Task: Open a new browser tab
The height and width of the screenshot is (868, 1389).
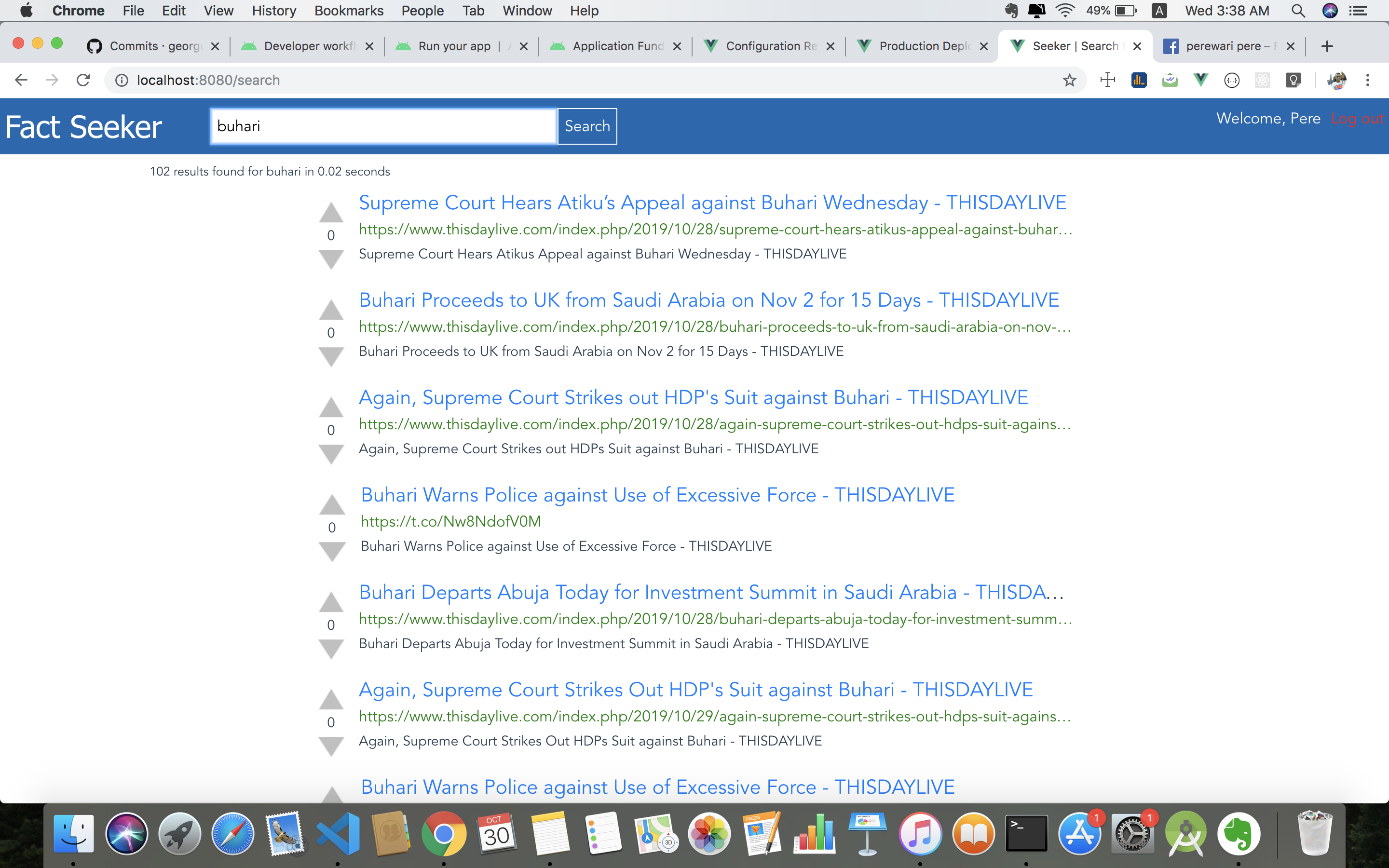Action: [1326, 46]
